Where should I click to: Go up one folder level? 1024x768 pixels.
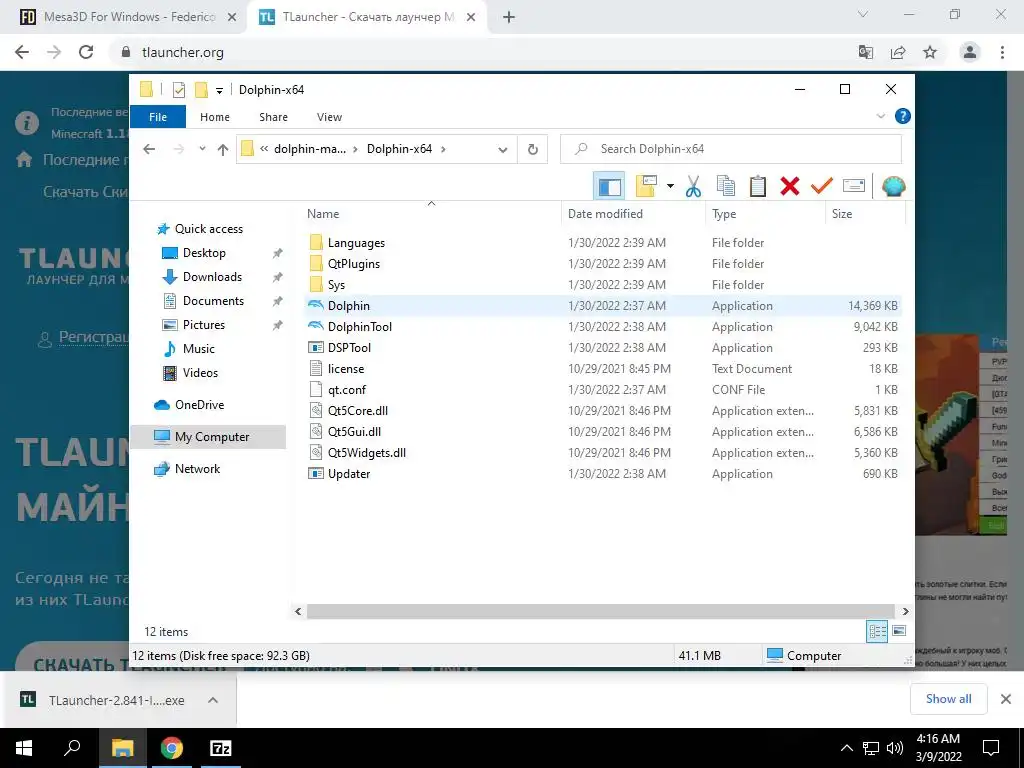tap(223, 149)
